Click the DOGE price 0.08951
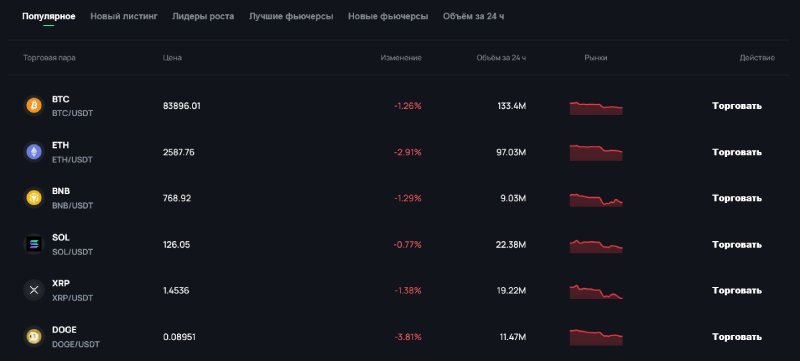The height and width of the screenshot is (361, 800). pyautogui.click(x=179, y=337)
